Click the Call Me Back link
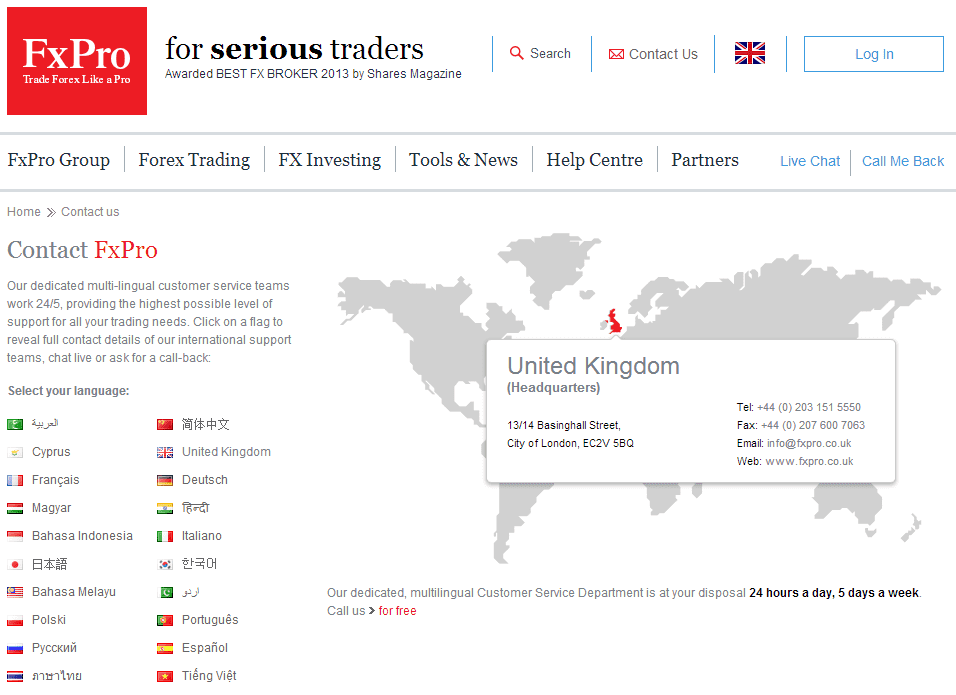The width and height of the screenshot is (956, 695). click(x=902, y=161)
